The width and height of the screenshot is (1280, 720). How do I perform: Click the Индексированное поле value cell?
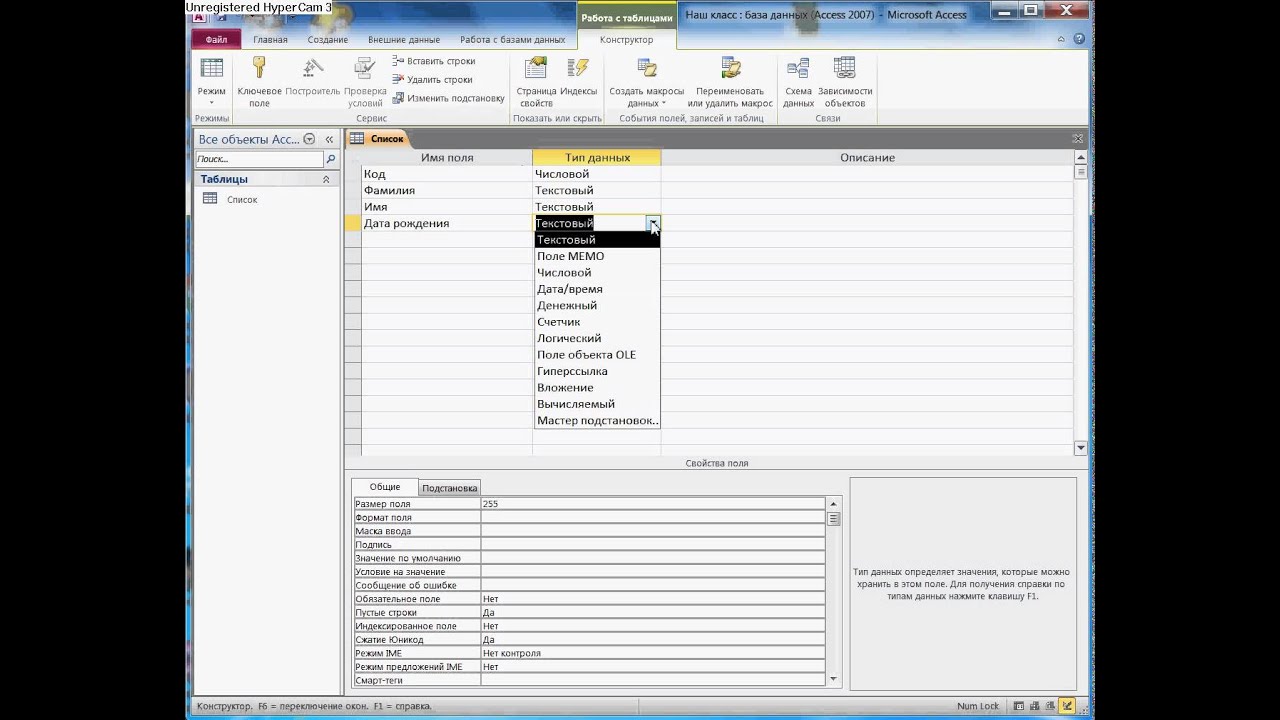[x=653, y=626]
